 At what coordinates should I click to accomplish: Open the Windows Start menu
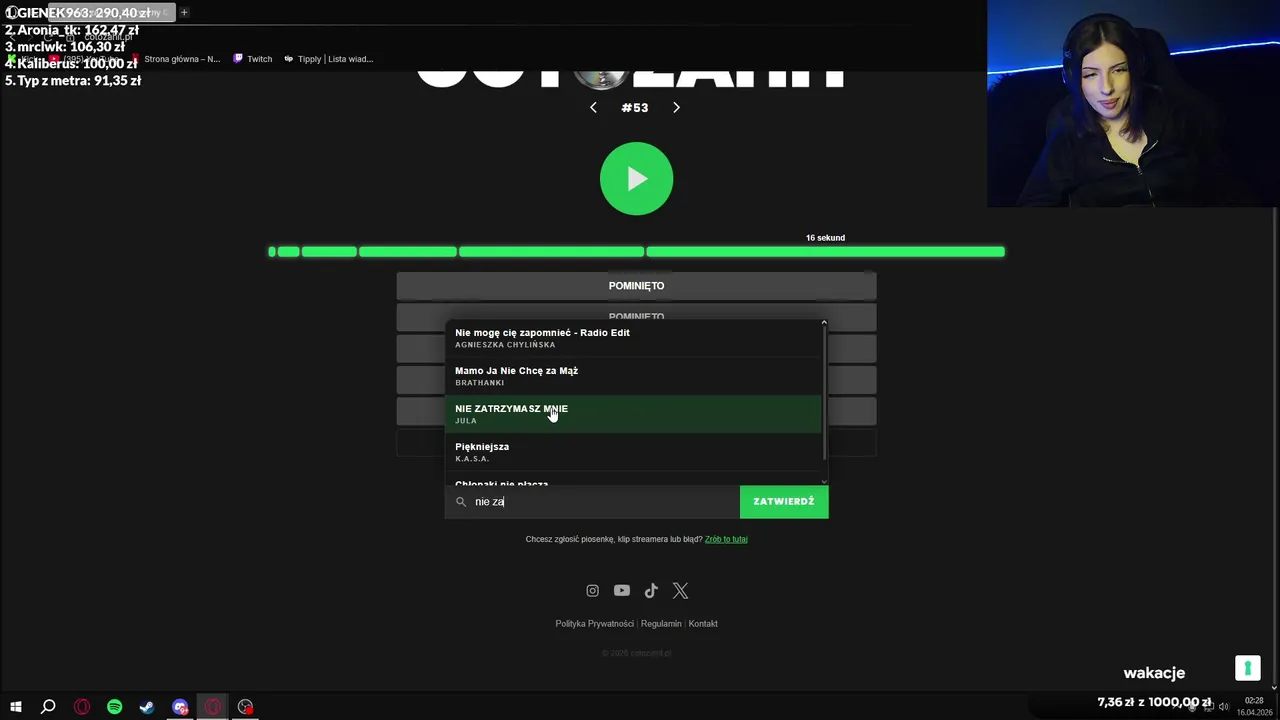click(16, 707)
